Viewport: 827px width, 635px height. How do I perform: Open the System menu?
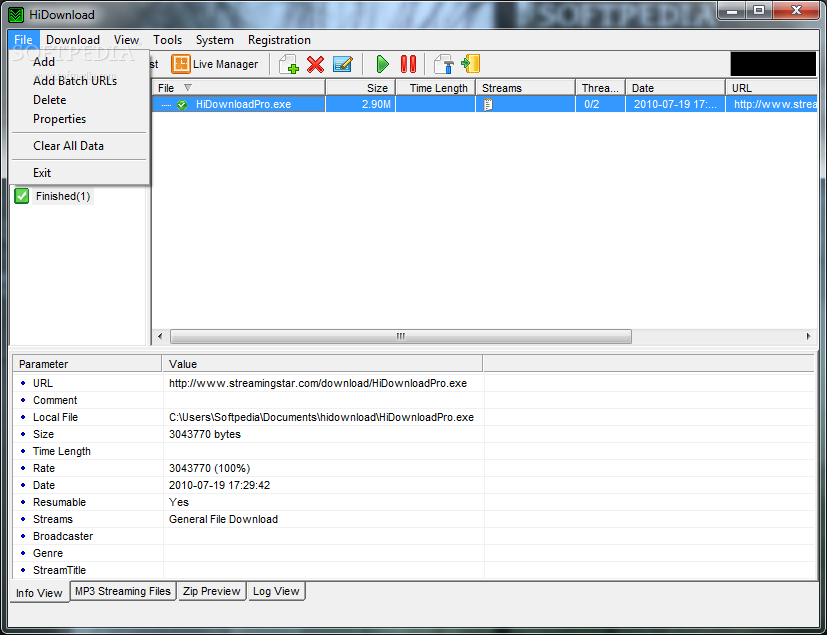point(215,40)
